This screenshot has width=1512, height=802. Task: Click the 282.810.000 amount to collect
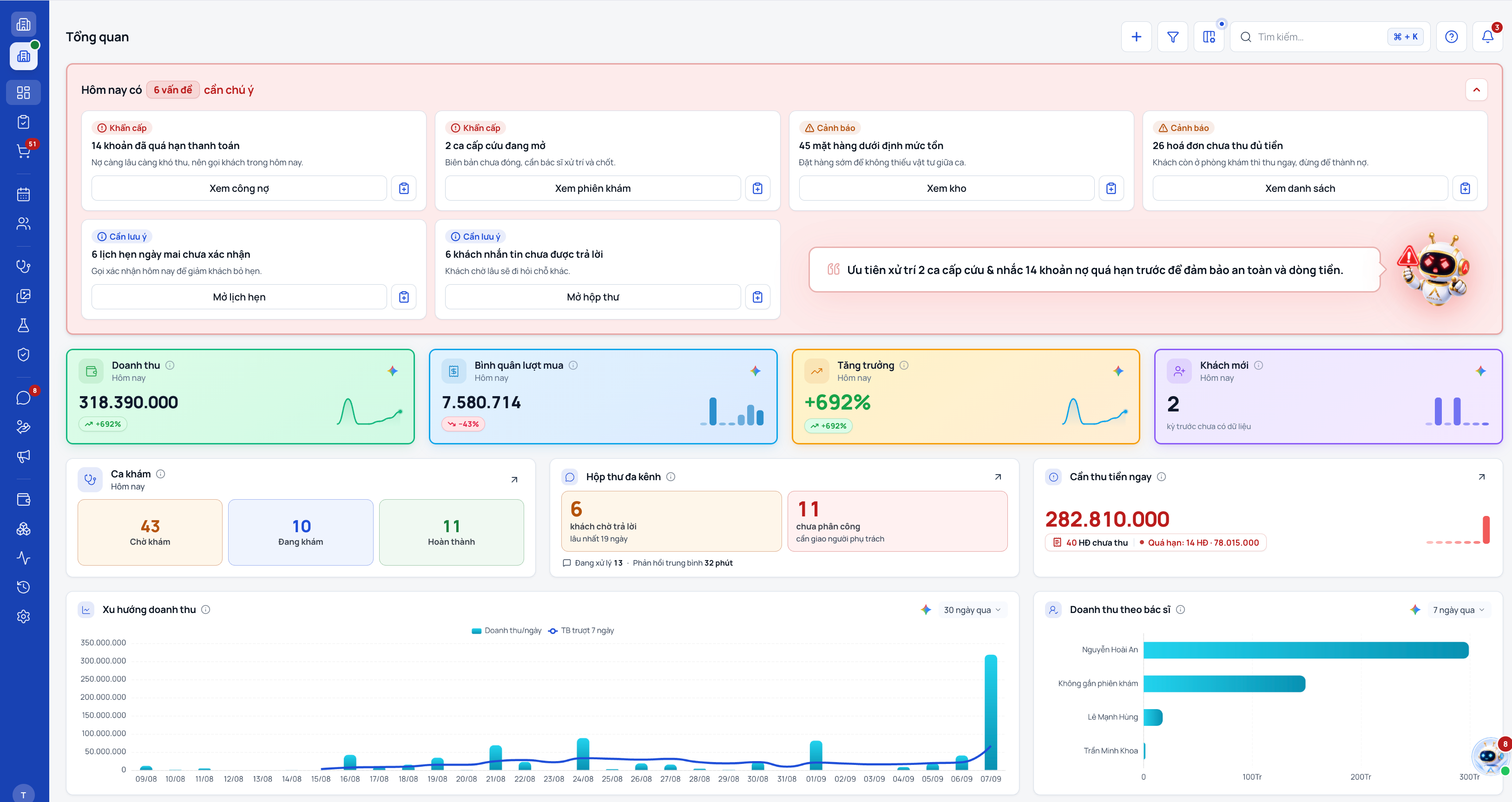point(1107,519)
